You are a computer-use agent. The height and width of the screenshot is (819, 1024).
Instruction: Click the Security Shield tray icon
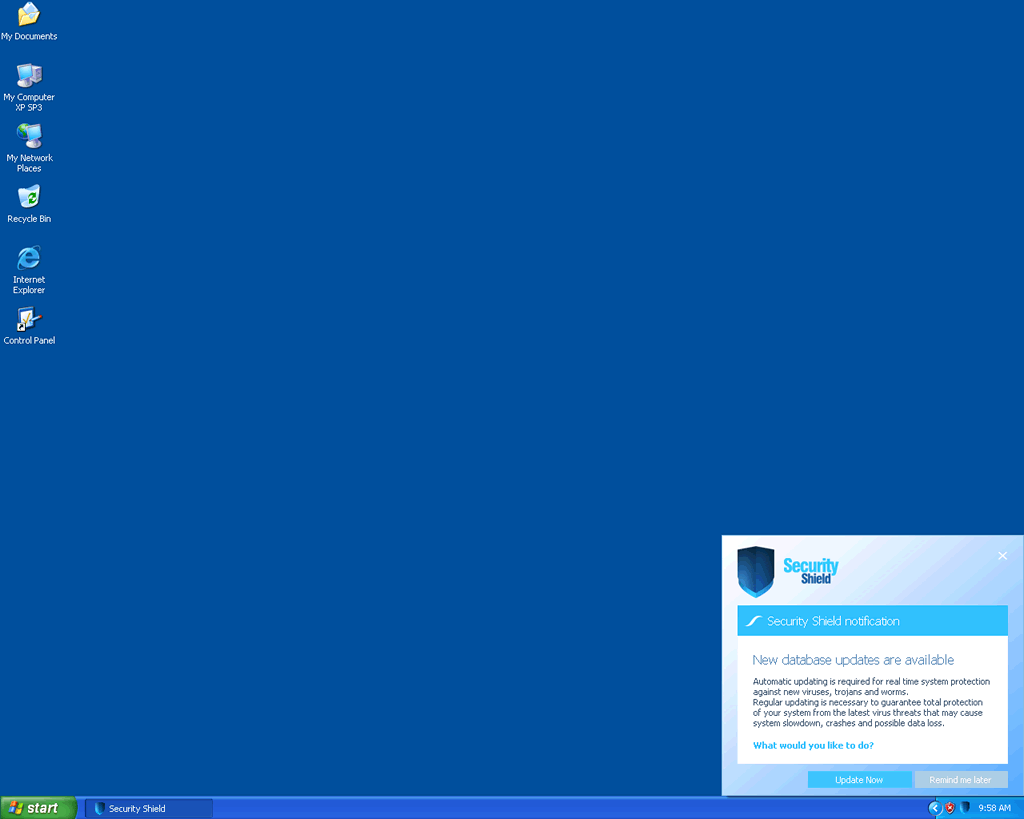tap(965, 808)
